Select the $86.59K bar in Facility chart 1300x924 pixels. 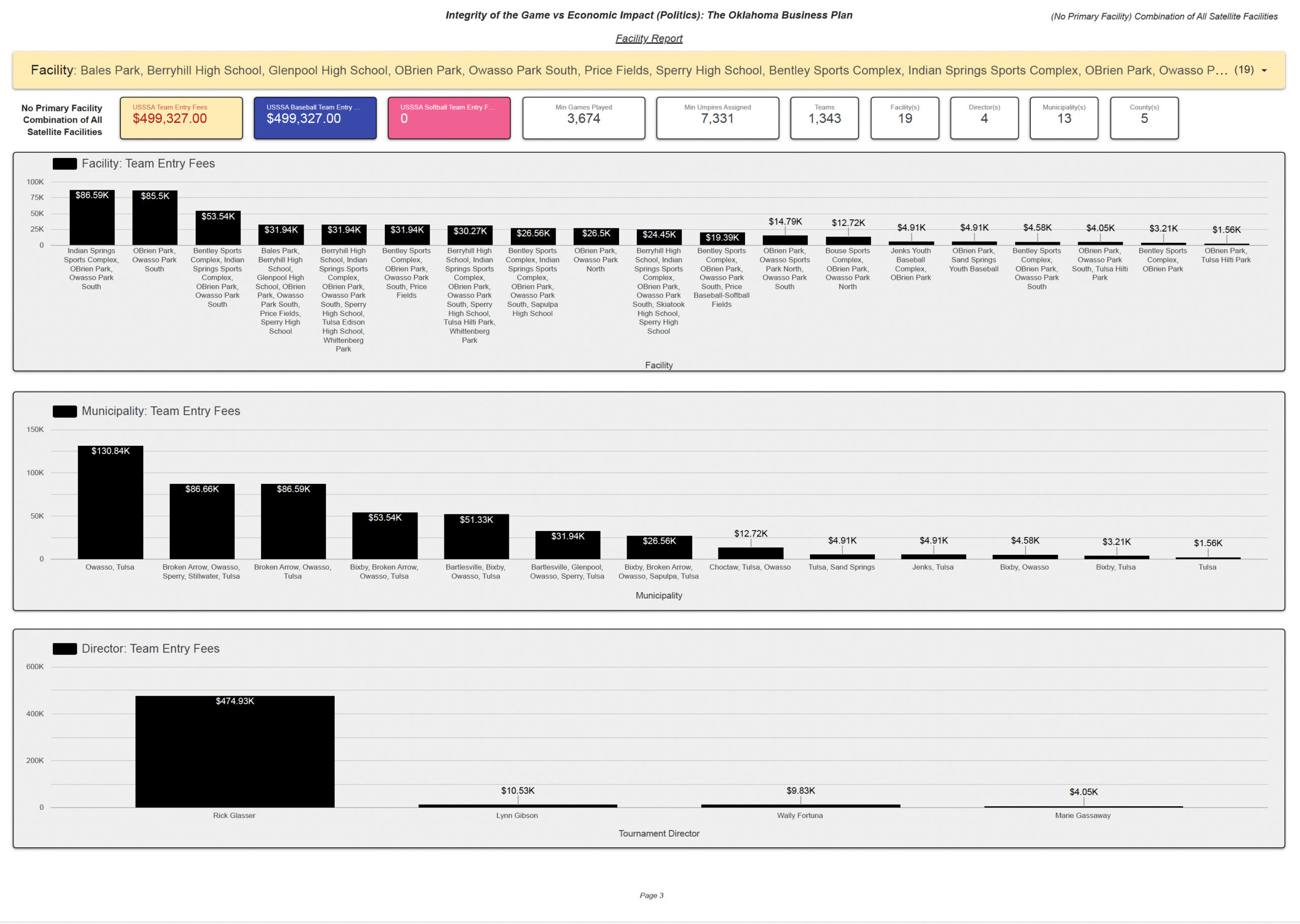coord(91,217)
